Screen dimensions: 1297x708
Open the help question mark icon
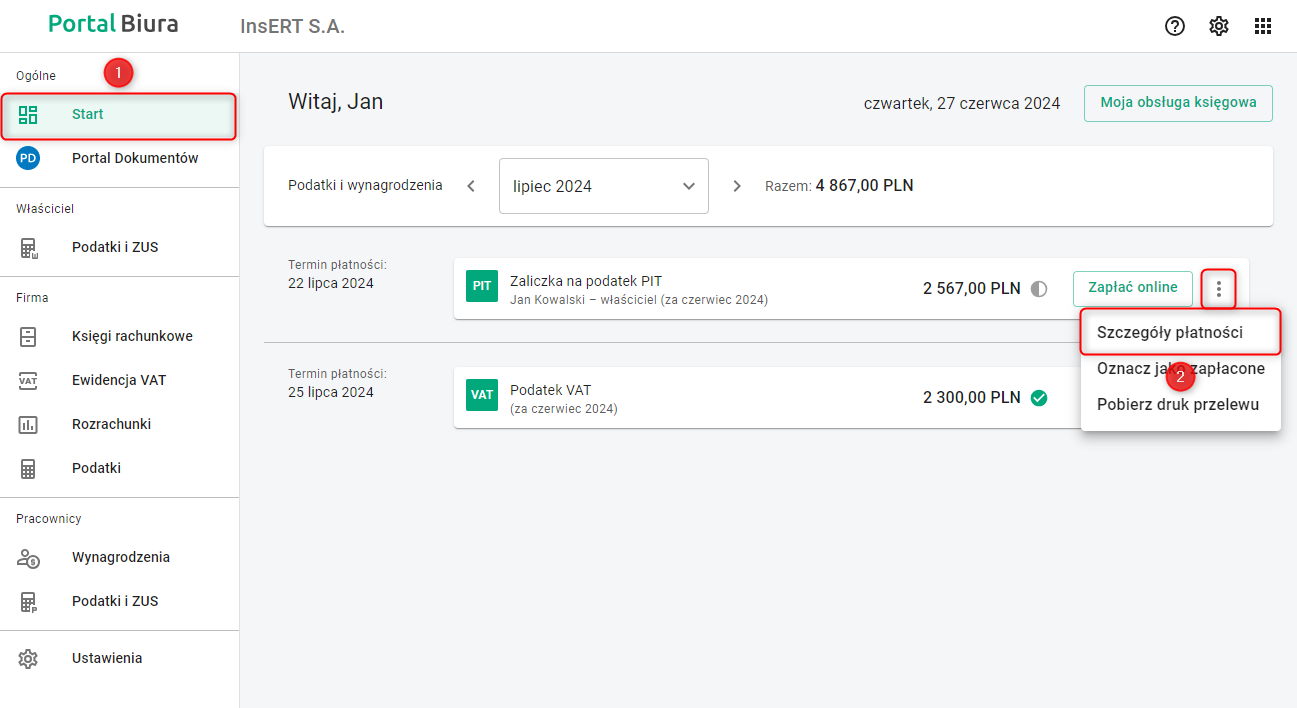[1175, 27]
